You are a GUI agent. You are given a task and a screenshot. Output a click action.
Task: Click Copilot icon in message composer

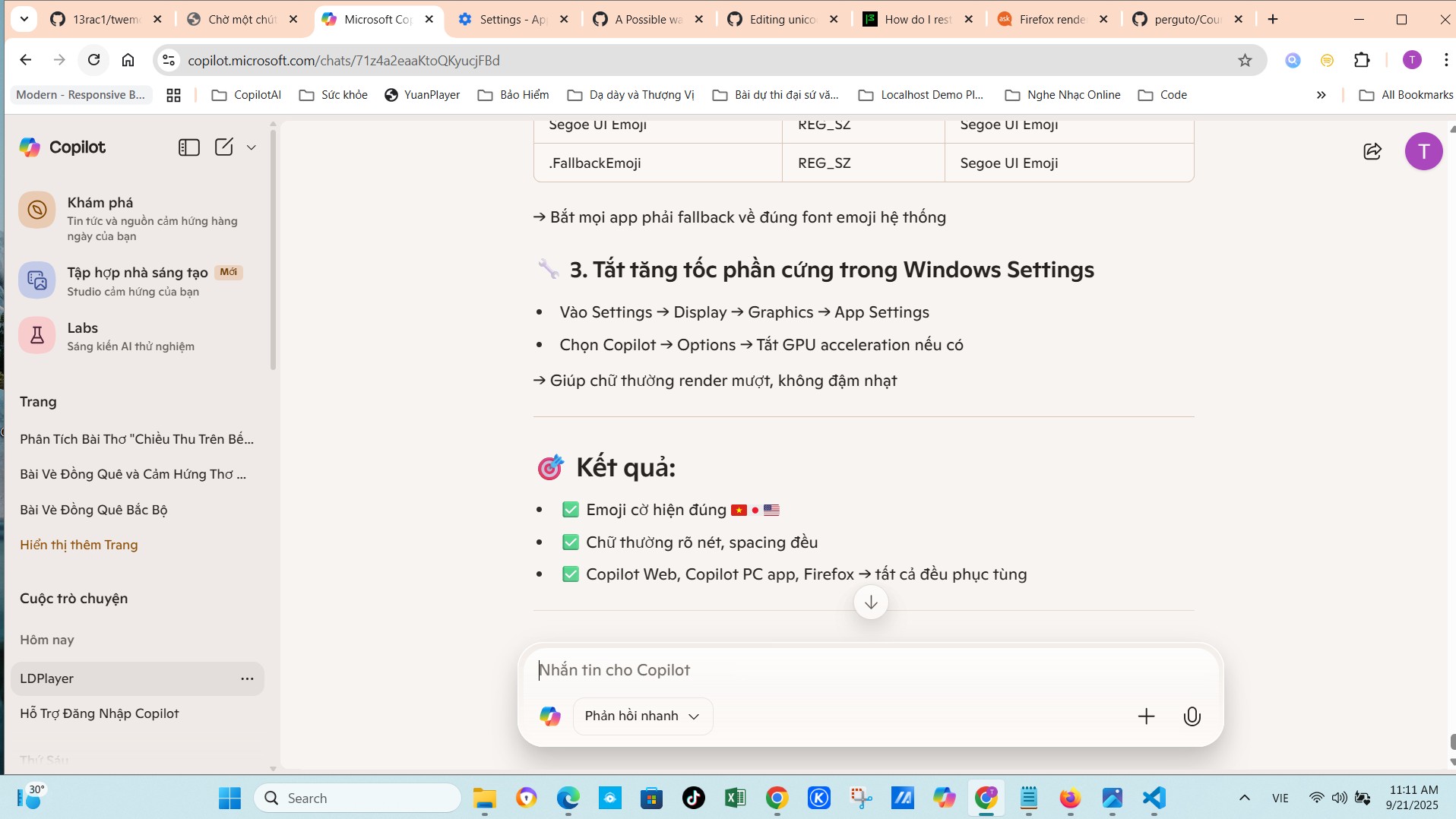click(550, 716)
